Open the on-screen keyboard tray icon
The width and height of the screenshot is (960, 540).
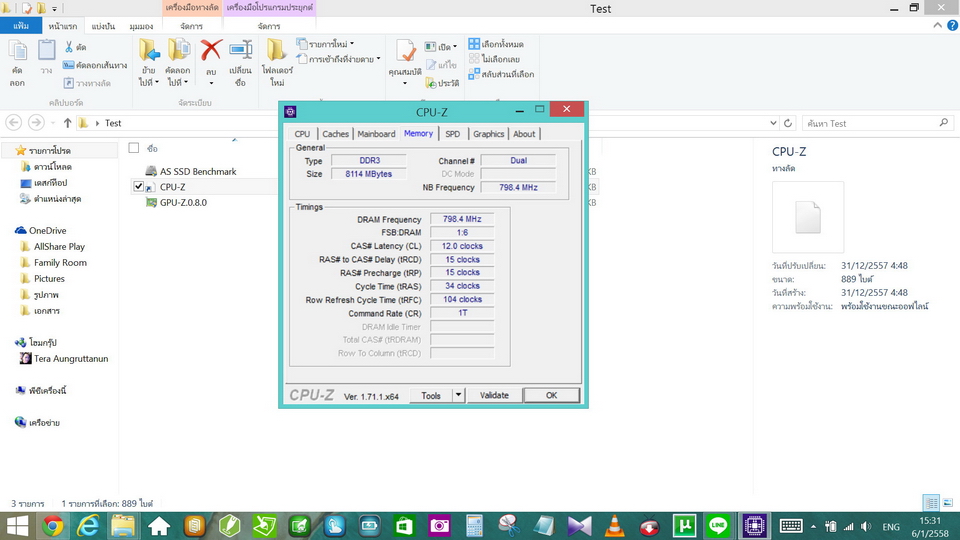[791, 526]
